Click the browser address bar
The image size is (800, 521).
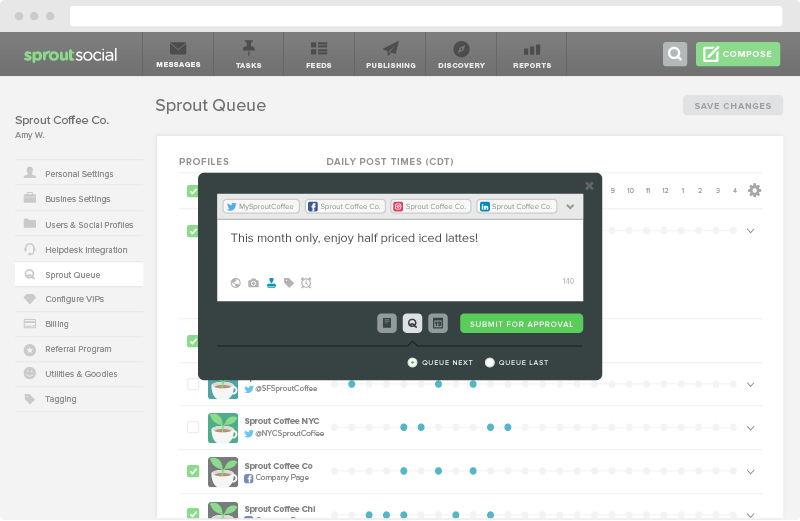click(x=426, y=16)
